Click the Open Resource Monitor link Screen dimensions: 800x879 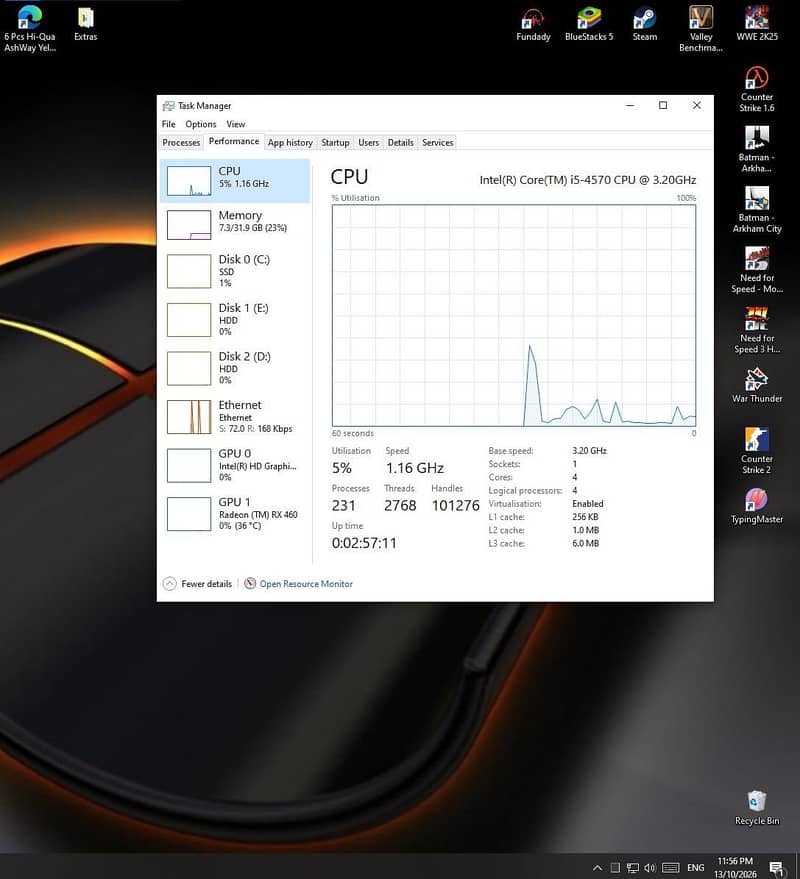coord(306,584)
